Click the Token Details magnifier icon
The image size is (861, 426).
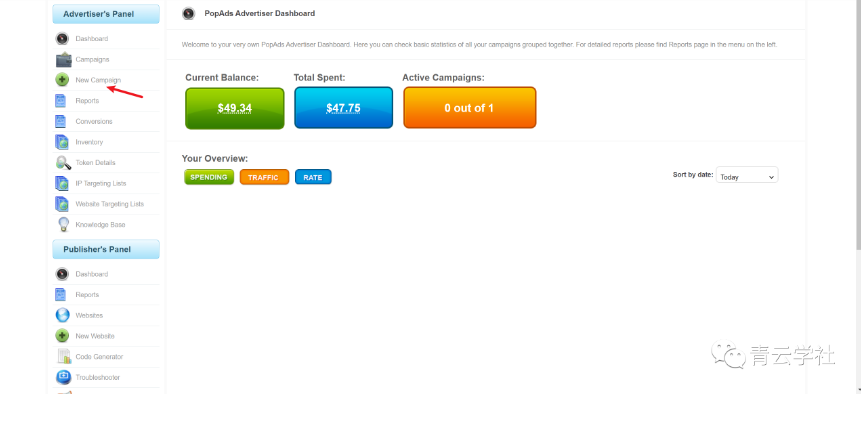coord(62,163)
